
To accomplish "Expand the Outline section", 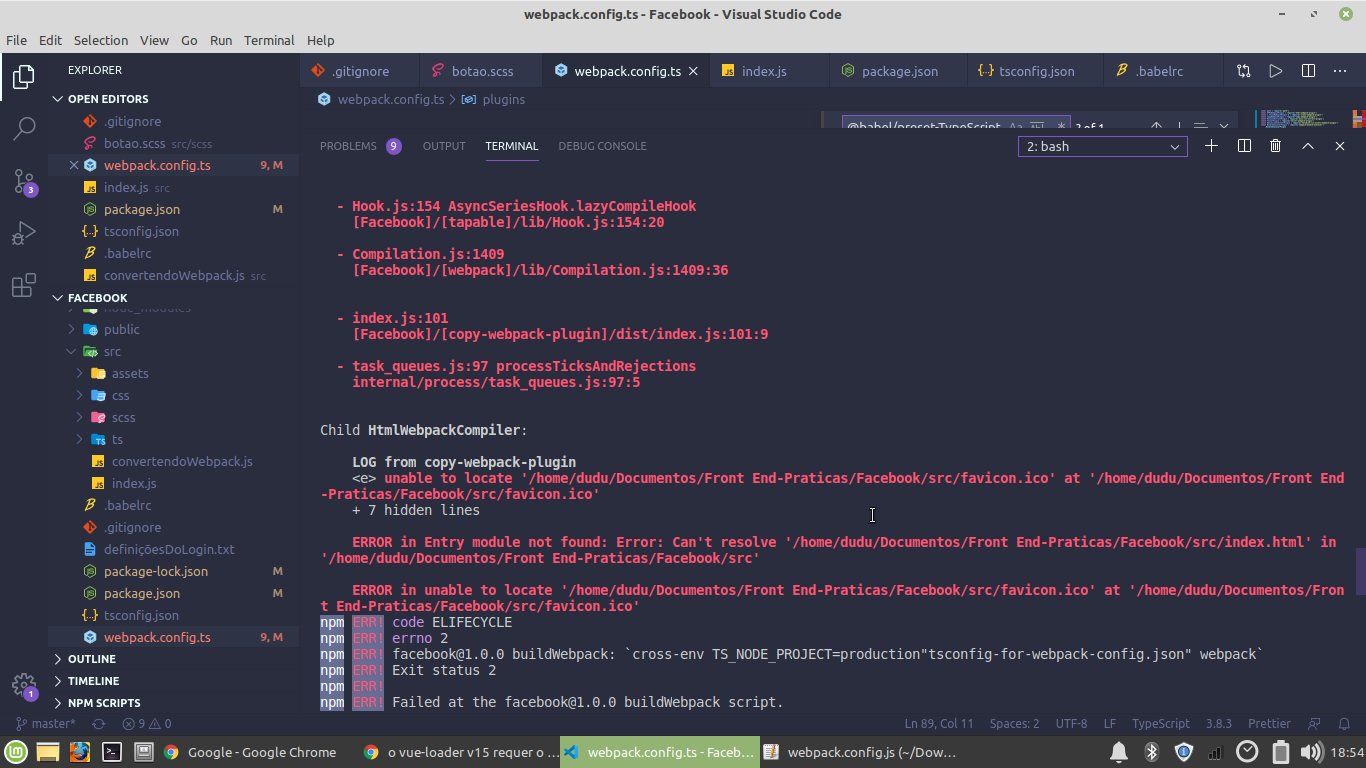I will point(173,659).
